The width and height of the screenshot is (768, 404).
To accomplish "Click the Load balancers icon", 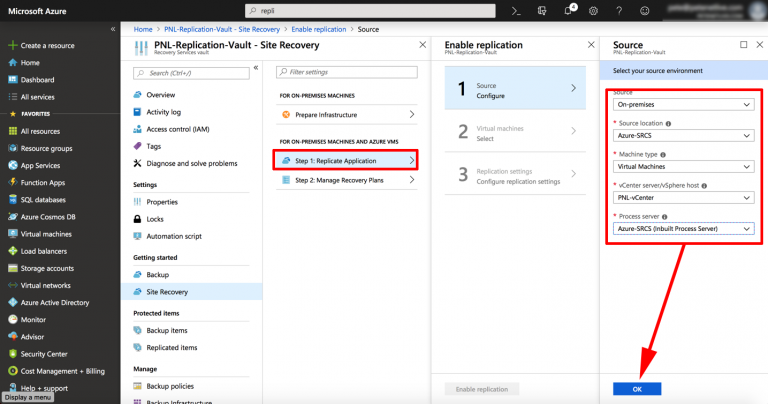I will 13,251.
